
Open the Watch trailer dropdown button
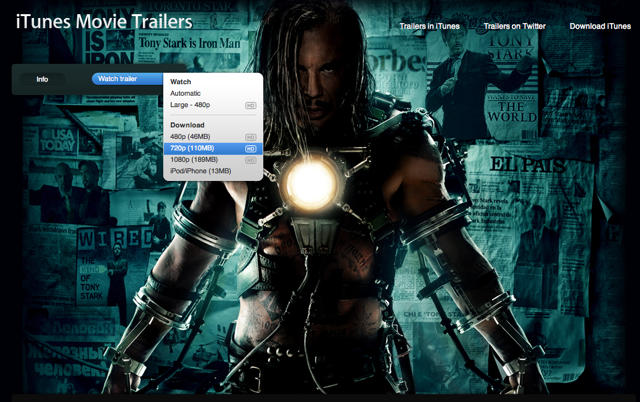[x=127, y=79]
